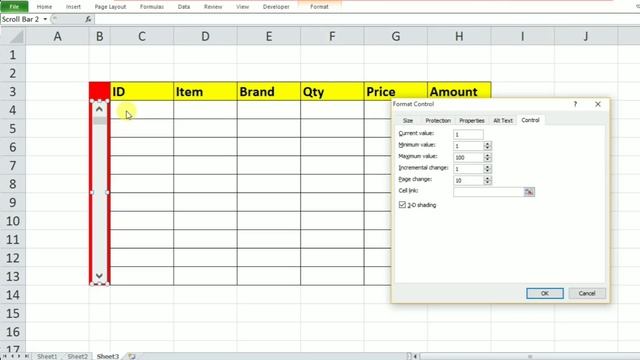
Task: Switch to the Data tab
Action: coord(184,7)
